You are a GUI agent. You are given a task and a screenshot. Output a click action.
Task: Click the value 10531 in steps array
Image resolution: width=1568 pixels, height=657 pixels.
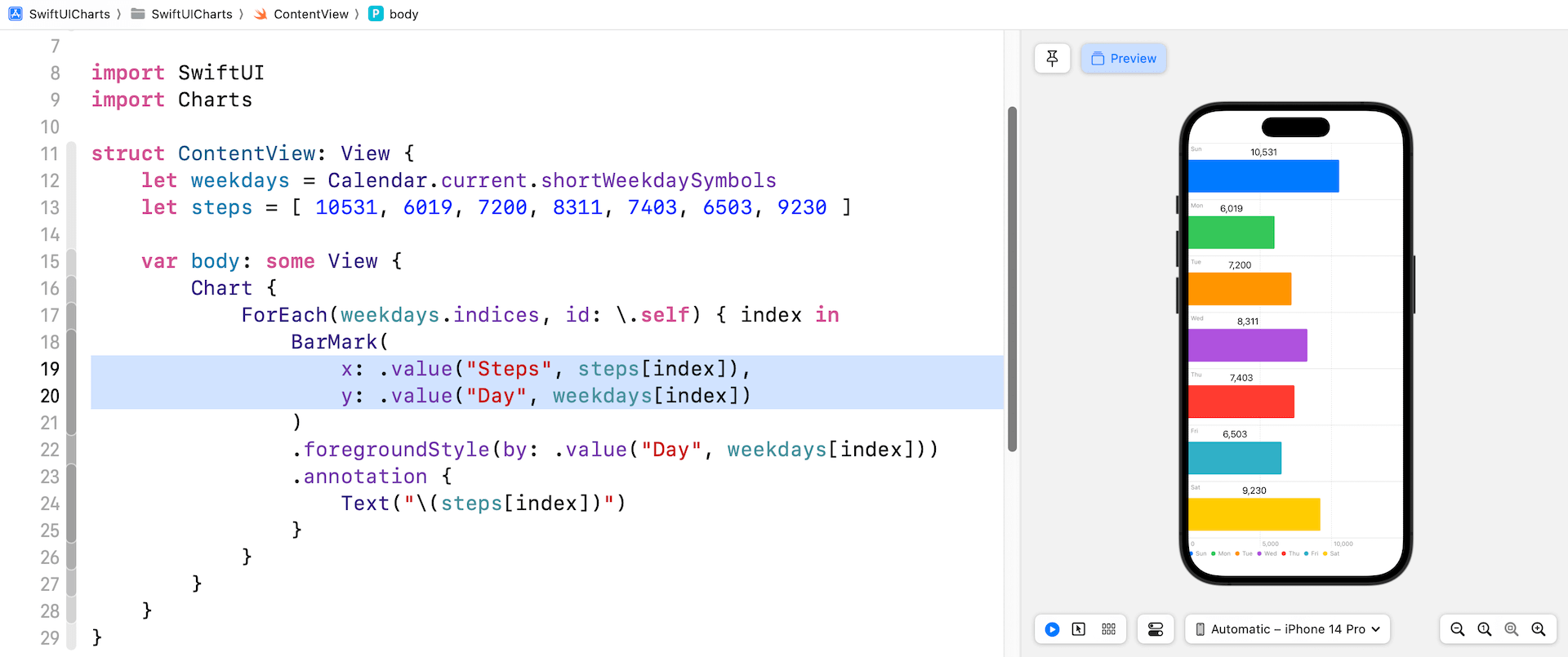[346, 207]
